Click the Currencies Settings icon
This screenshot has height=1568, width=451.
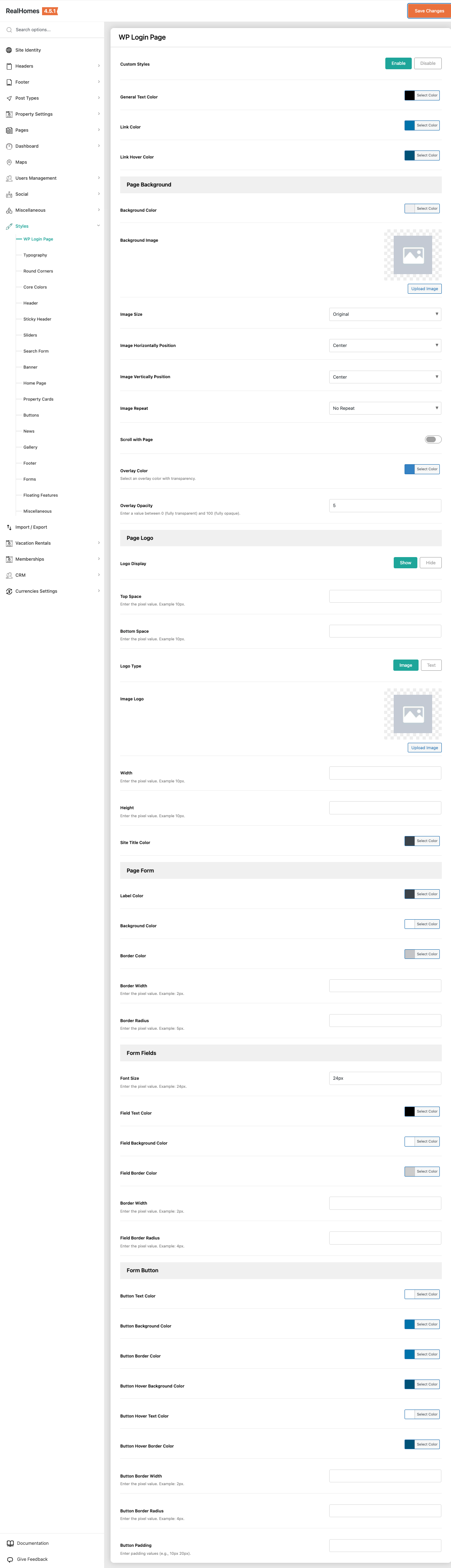coord(9,591)
